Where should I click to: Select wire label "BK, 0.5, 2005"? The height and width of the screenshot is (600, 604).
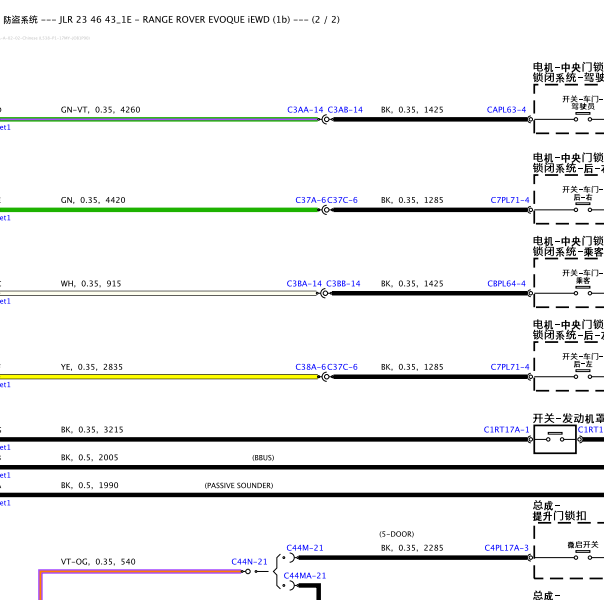tap(89, 458)
